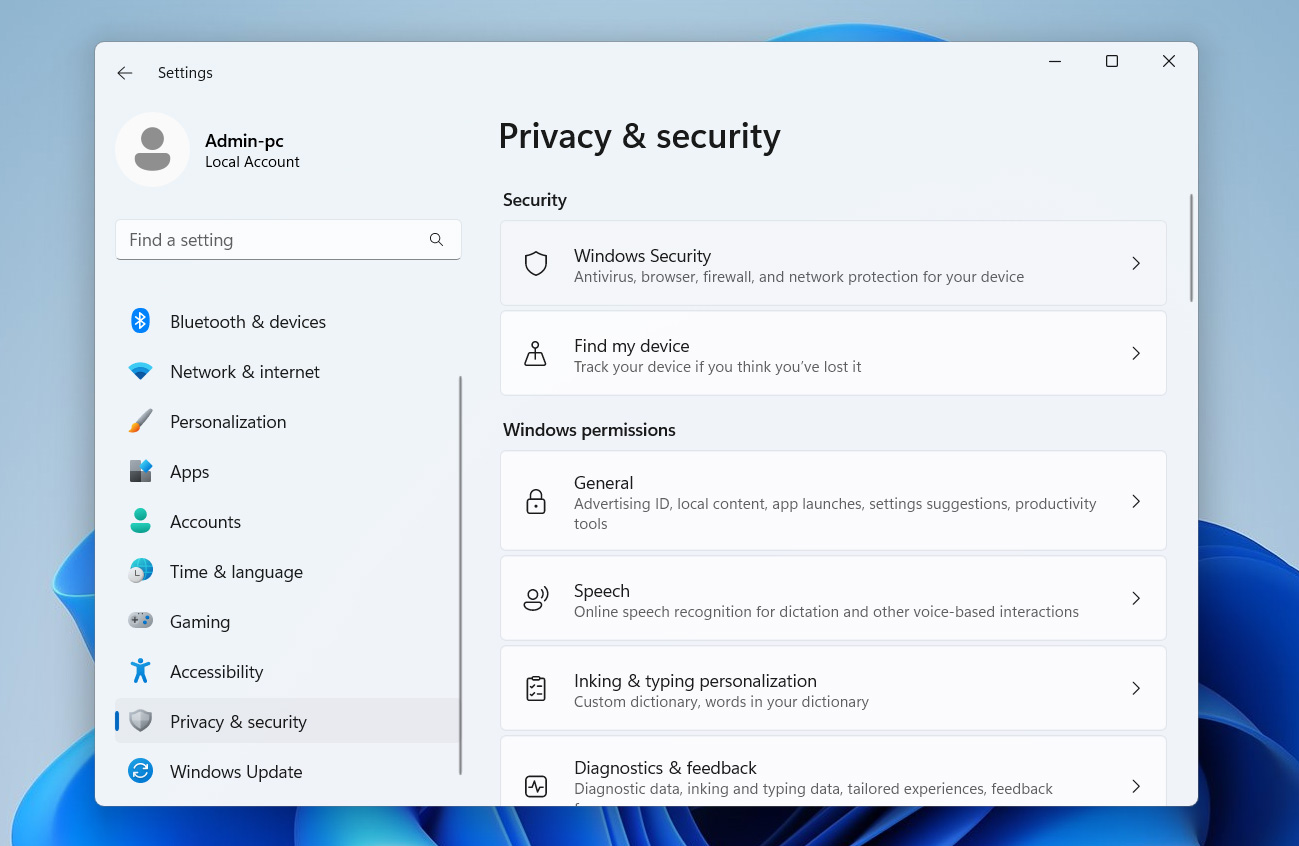This screenshot has width=1299, height=846.
Task: Click the Wi-Fi Network & internet icon
Action: (x=140, y=371)
